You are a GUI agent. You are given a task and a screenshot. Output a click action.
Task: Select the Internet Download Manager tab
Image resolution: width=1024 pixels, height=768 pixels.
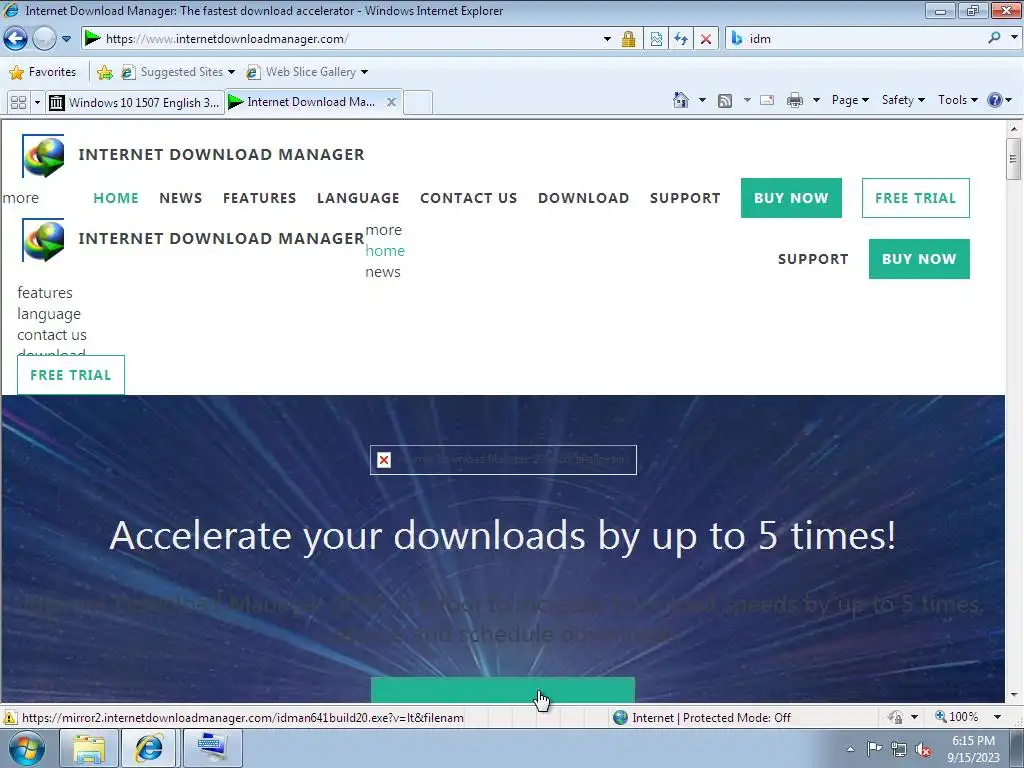pyautogui.click(x=304, y=102)
